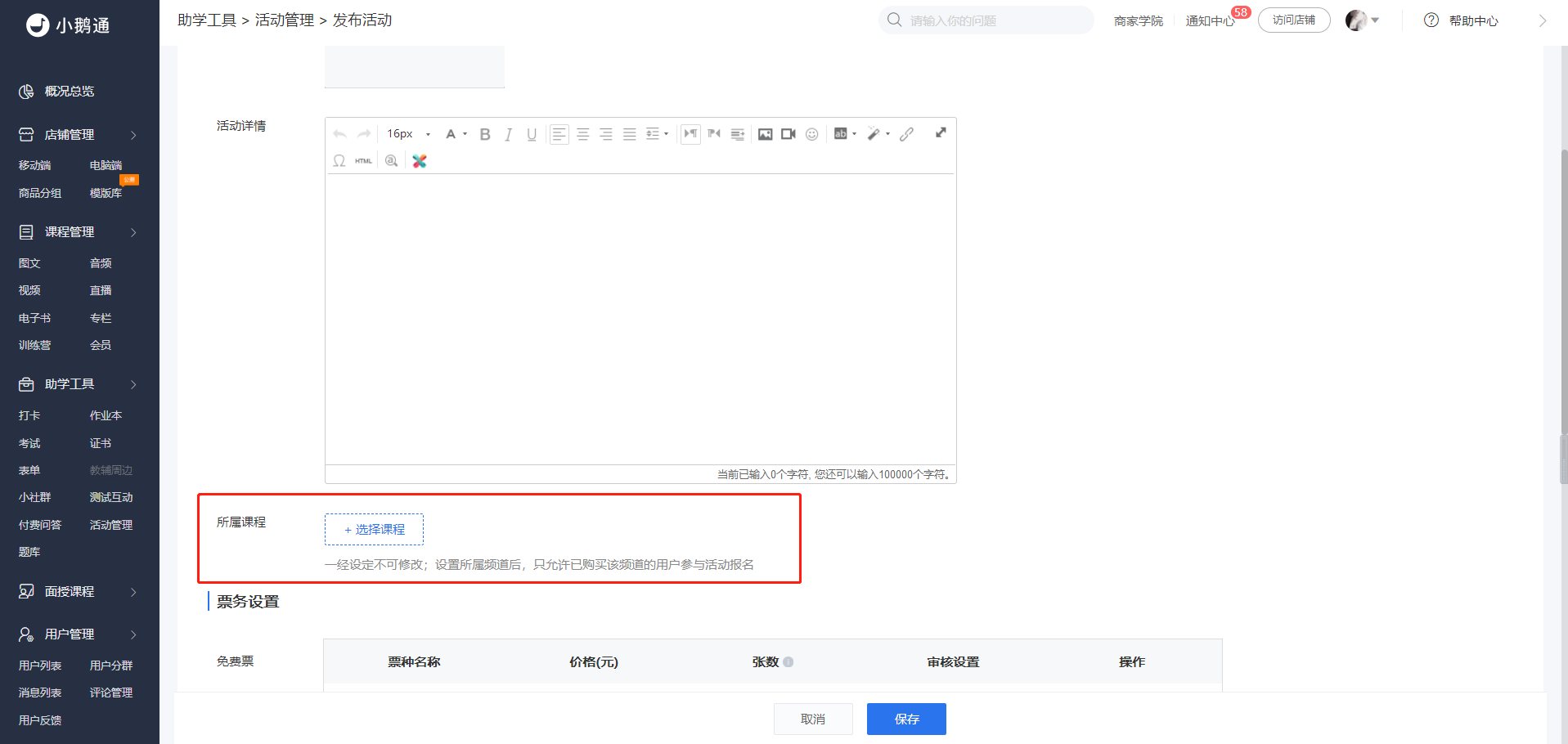Expand the editor to fullscreen
This screenshot has height=744, width=1568.
click(941, 132)
